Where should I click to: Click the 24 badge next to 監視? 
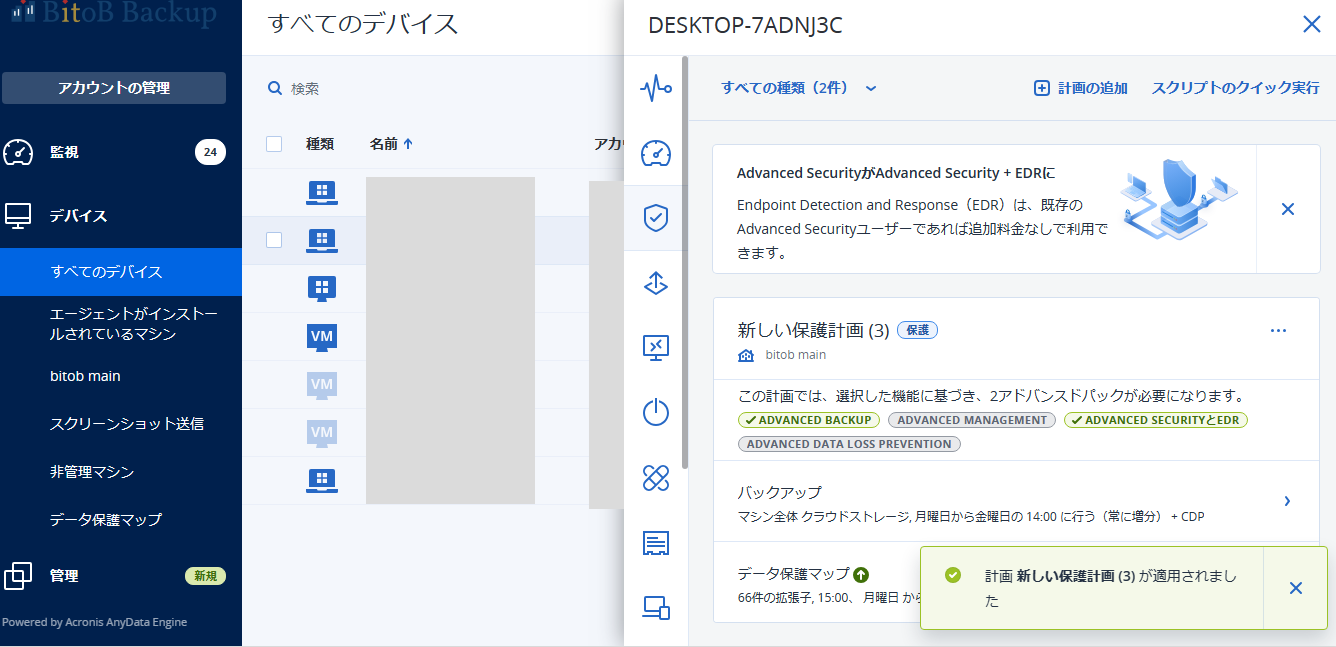coord(210,152)
